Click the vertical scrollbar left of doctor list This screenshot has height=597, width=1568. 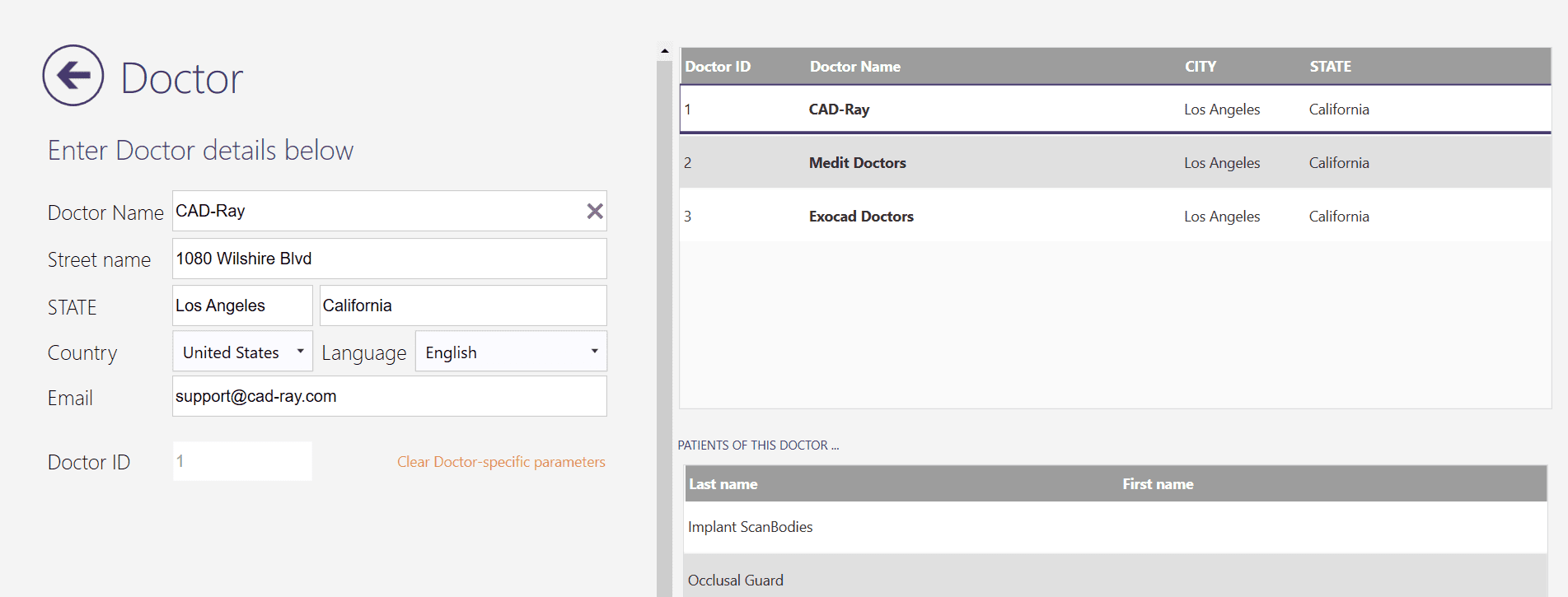click(x=665, y=328)
